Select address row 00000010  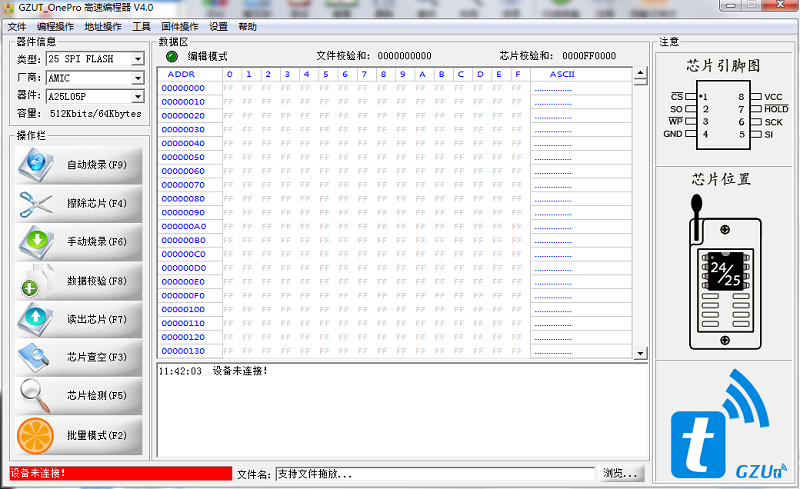(x=183, y=102)
